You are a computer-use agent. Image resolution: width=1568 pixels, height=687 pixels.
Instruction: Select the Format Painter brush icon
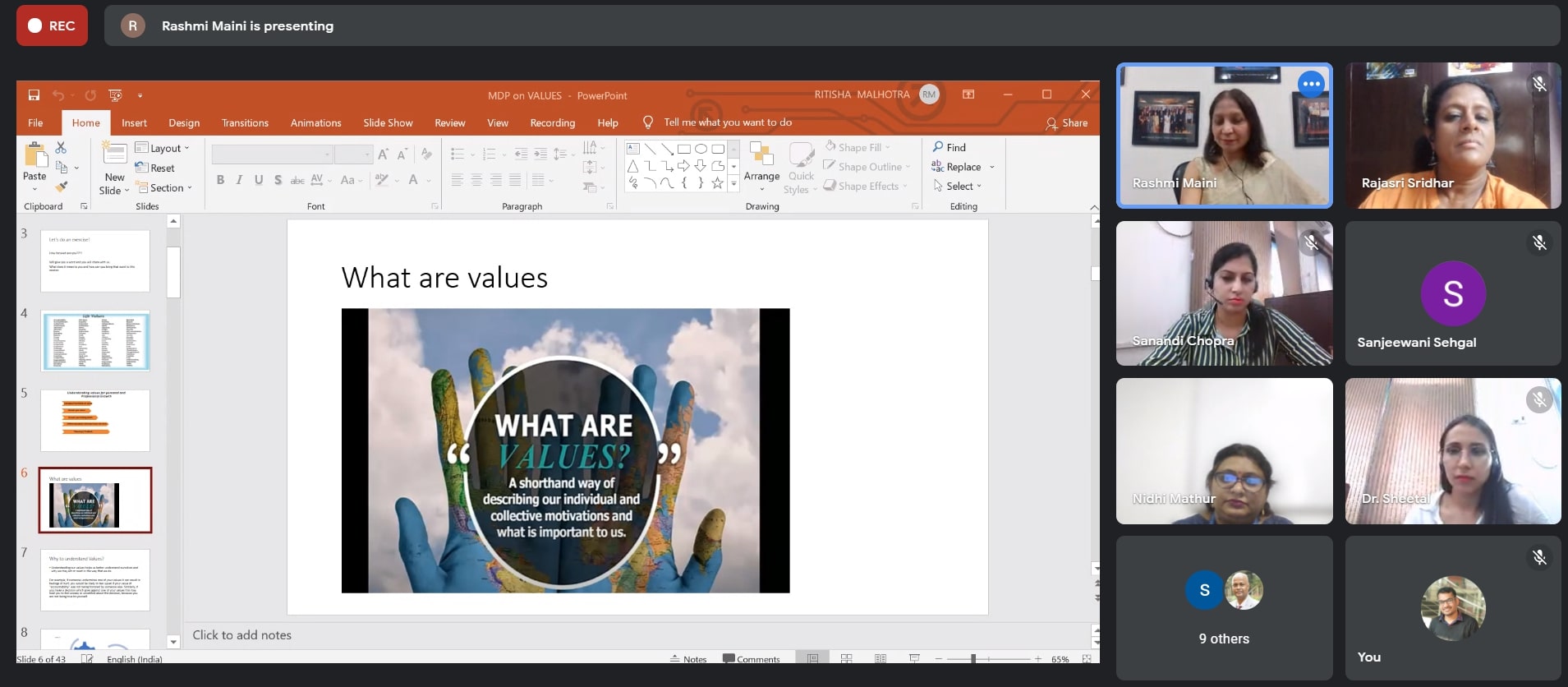click(x=61, y=187)
